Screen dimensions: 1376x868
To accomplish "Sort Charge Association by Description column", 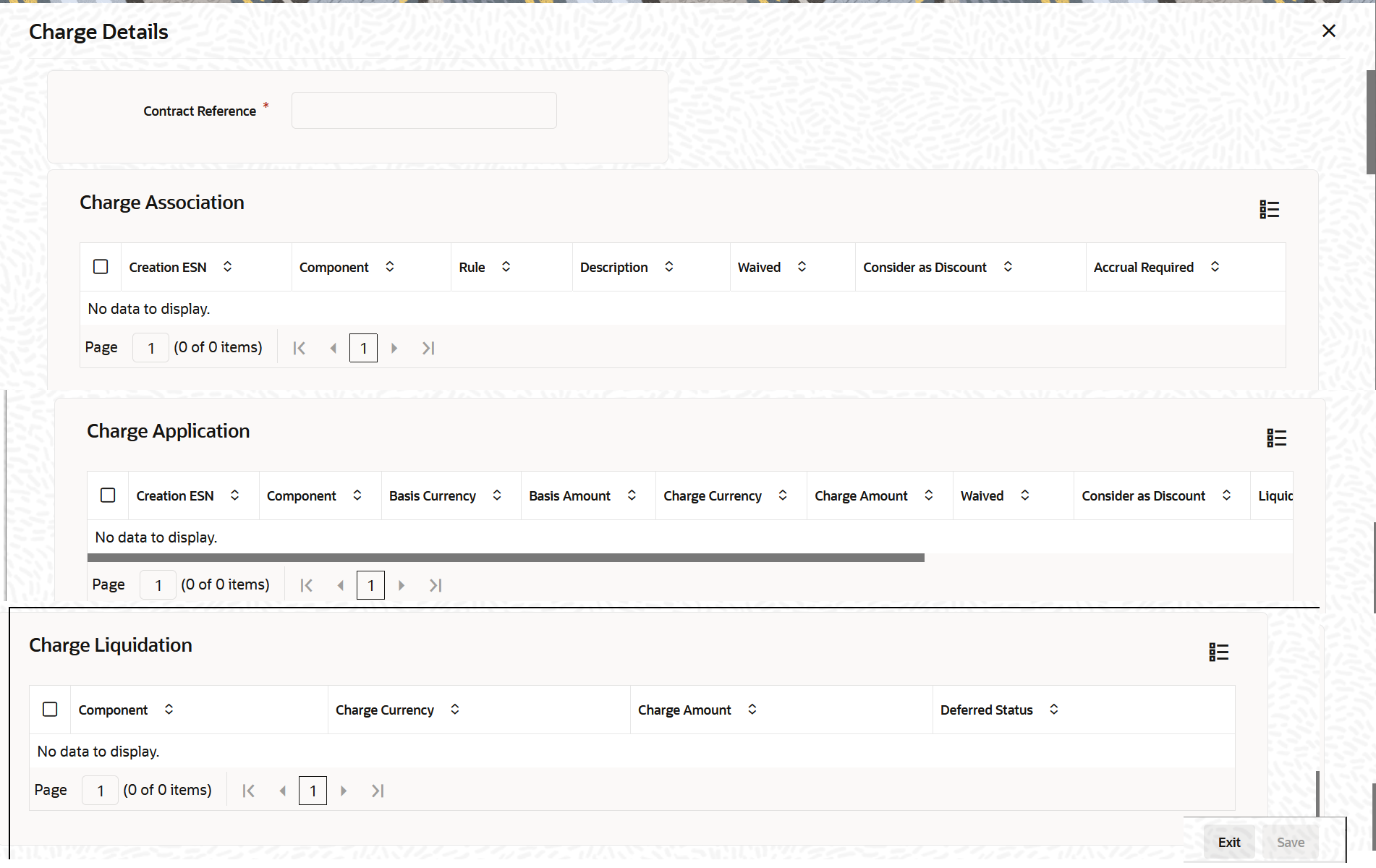I will [668, 267].
